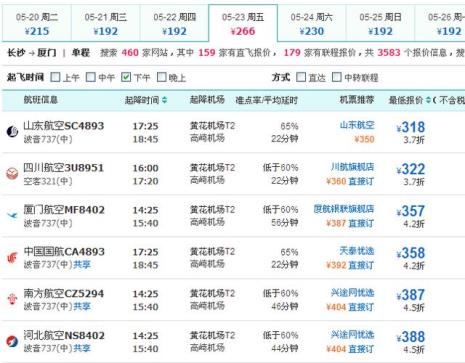Check the 晚上 departure time box
The height and width of the screenshot is (363, 465).
tap(161, 77)
